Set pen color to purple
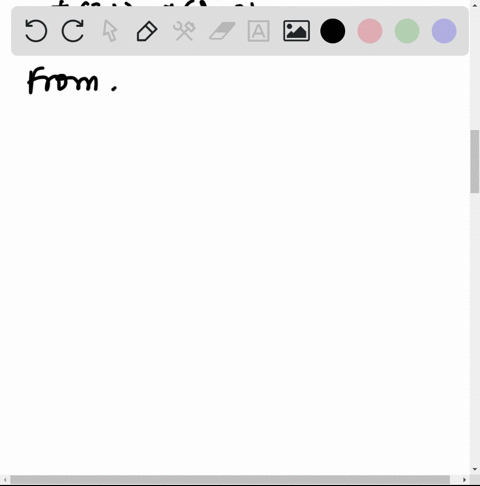The width and height of the screenshot is (480, 486). [444, 31]
